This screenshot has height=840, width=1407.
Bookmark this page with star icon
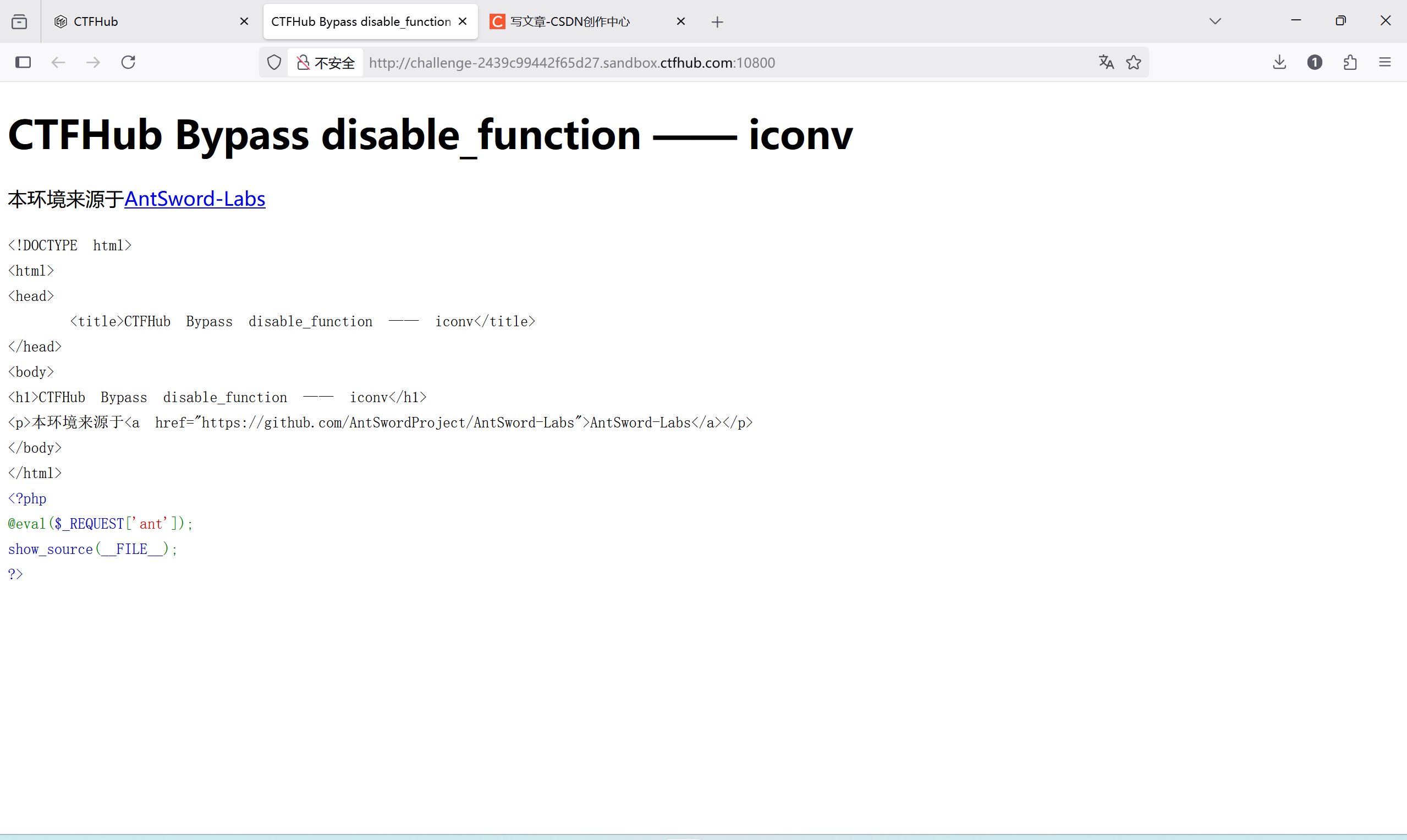1134,62
